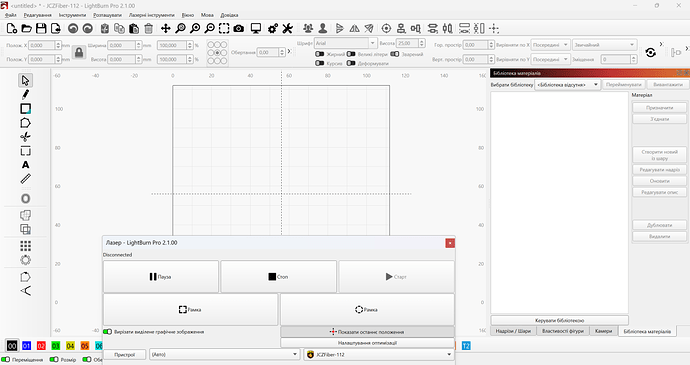Select the Text tool letter A

pos(26,165)
